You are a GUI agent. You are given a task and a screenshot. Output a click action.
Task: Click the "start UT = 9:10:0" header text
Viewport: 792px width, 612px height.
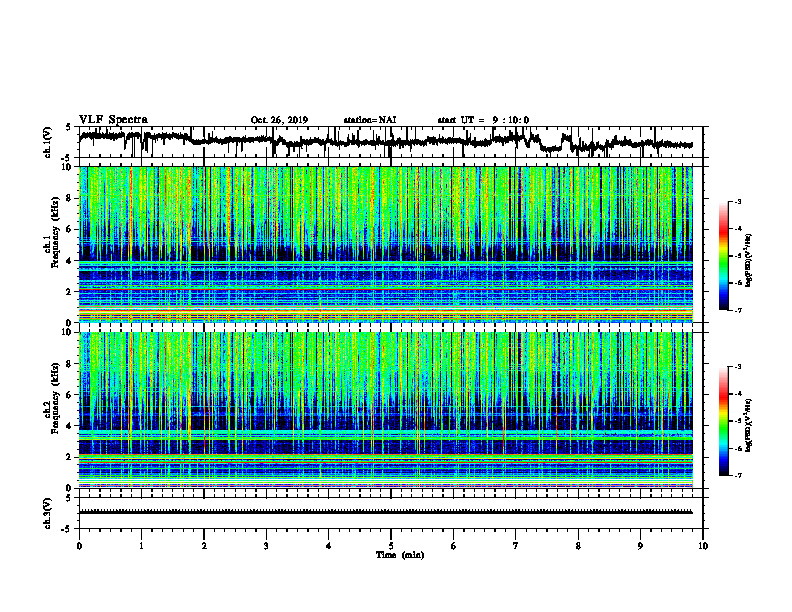pyautogui.click(x=483, y=120)
